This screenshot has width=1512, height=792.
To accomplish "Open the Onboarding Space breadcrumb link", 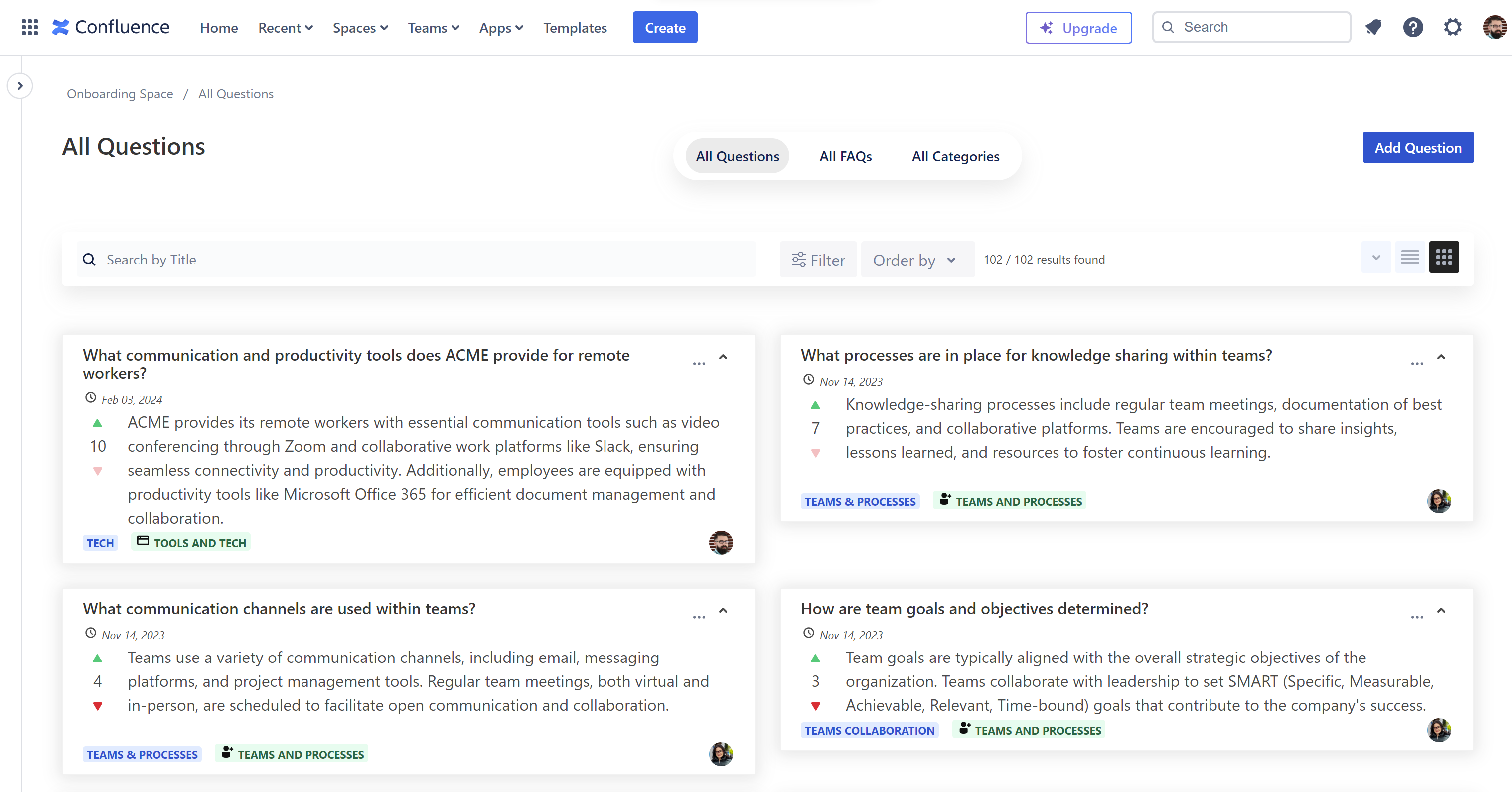I will point(120,93).
